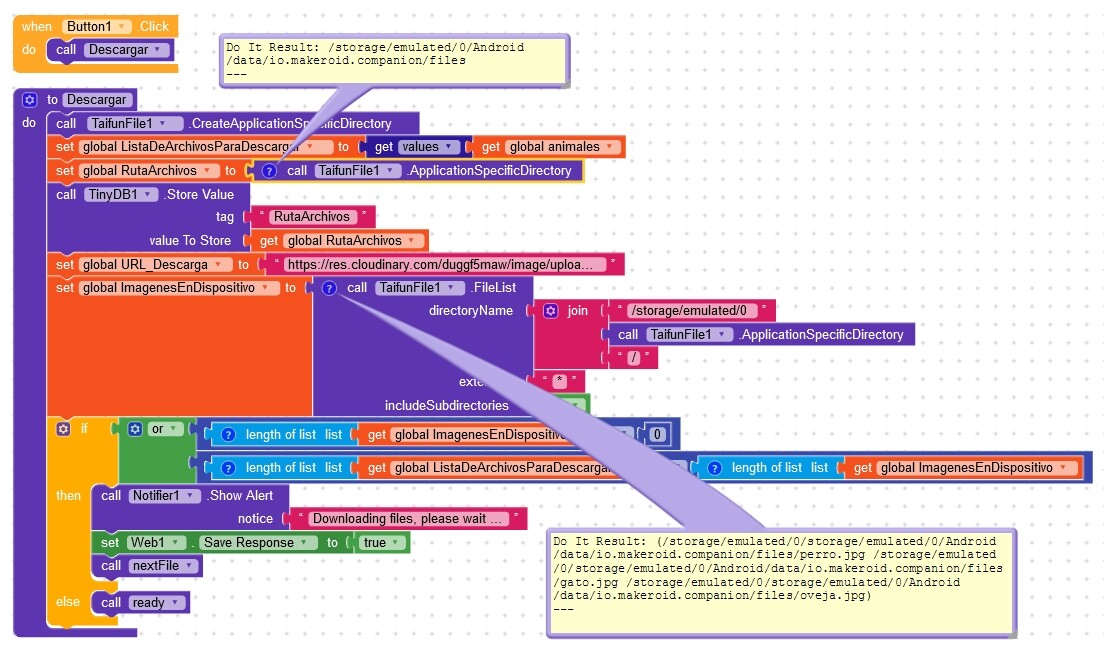
Task: Edit the "RutaArchivos" tag text string
Action: (x=312, y=217)
